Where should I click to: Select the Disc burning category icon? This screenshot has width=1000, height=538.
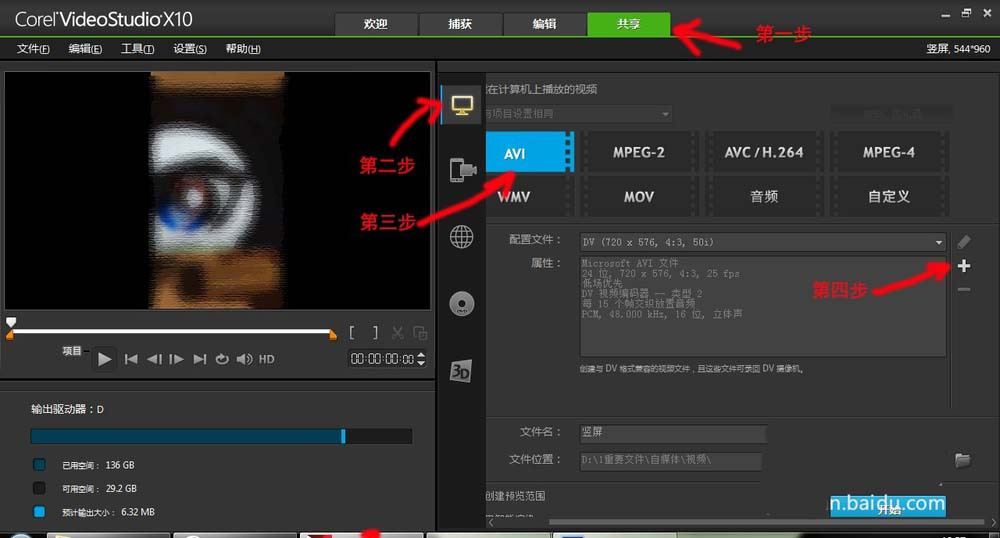(462, 303)
